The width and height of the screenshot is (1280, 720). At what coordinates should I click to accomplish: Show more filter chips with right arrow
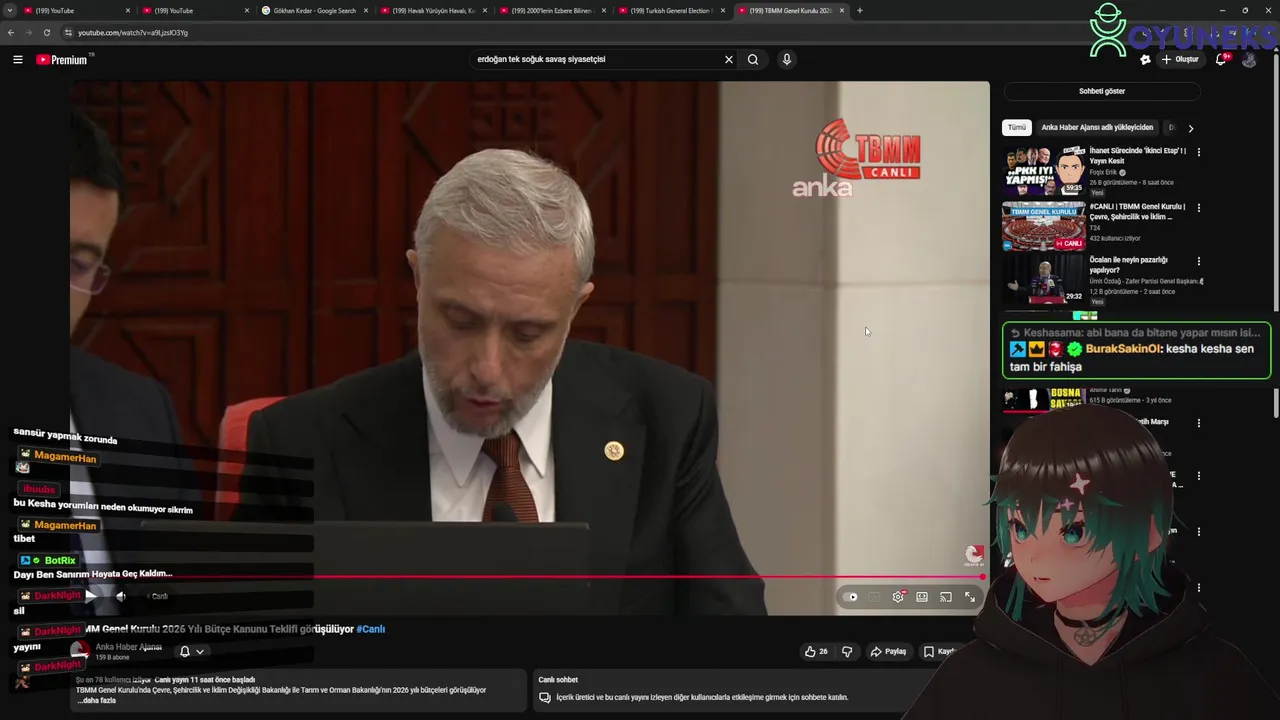coord(1190,128)
